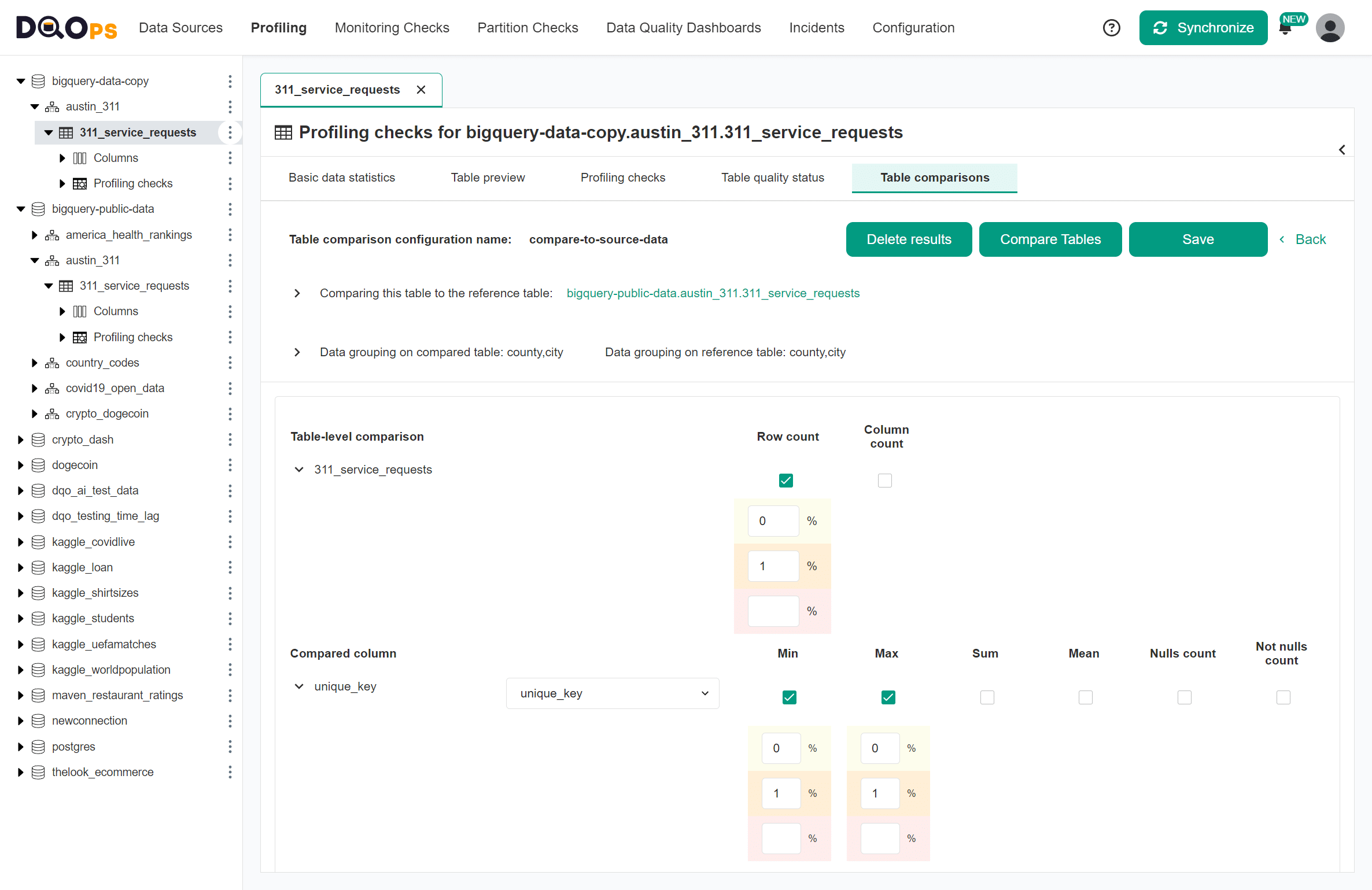Click the database icon for dogecoin
The width and height of the screenshot is (1372, 890).
click(38, 465)
